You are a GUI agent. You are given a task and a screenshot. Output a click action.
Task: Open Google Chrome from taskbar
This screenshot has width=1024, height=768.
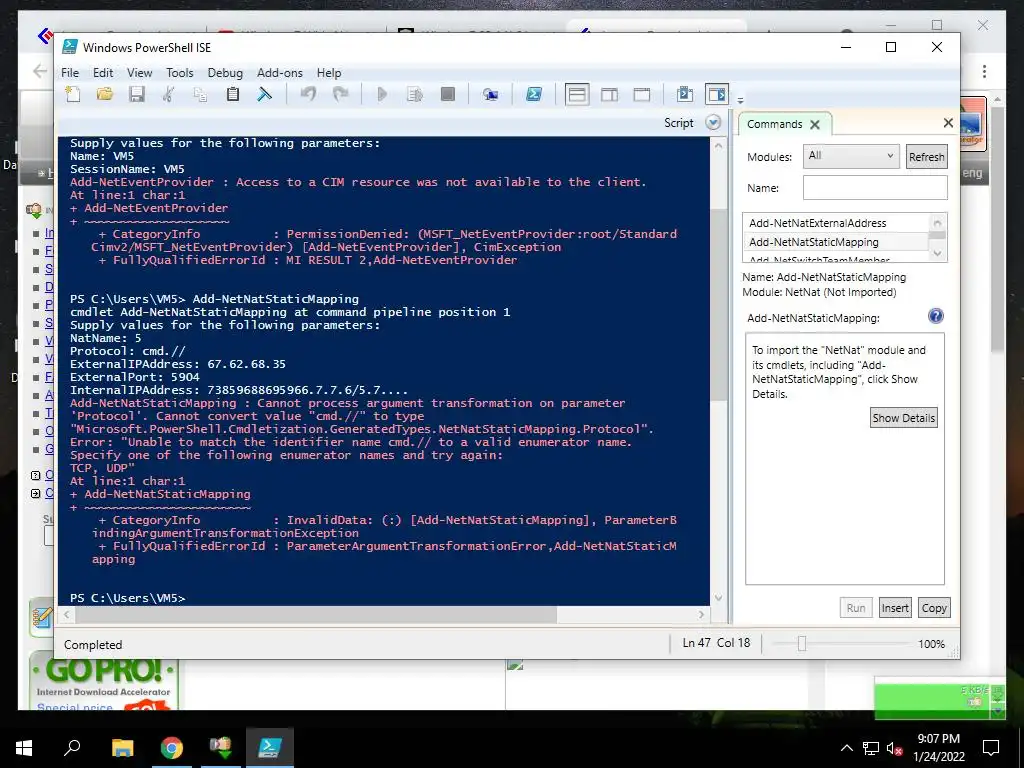(x=172, y=748)
